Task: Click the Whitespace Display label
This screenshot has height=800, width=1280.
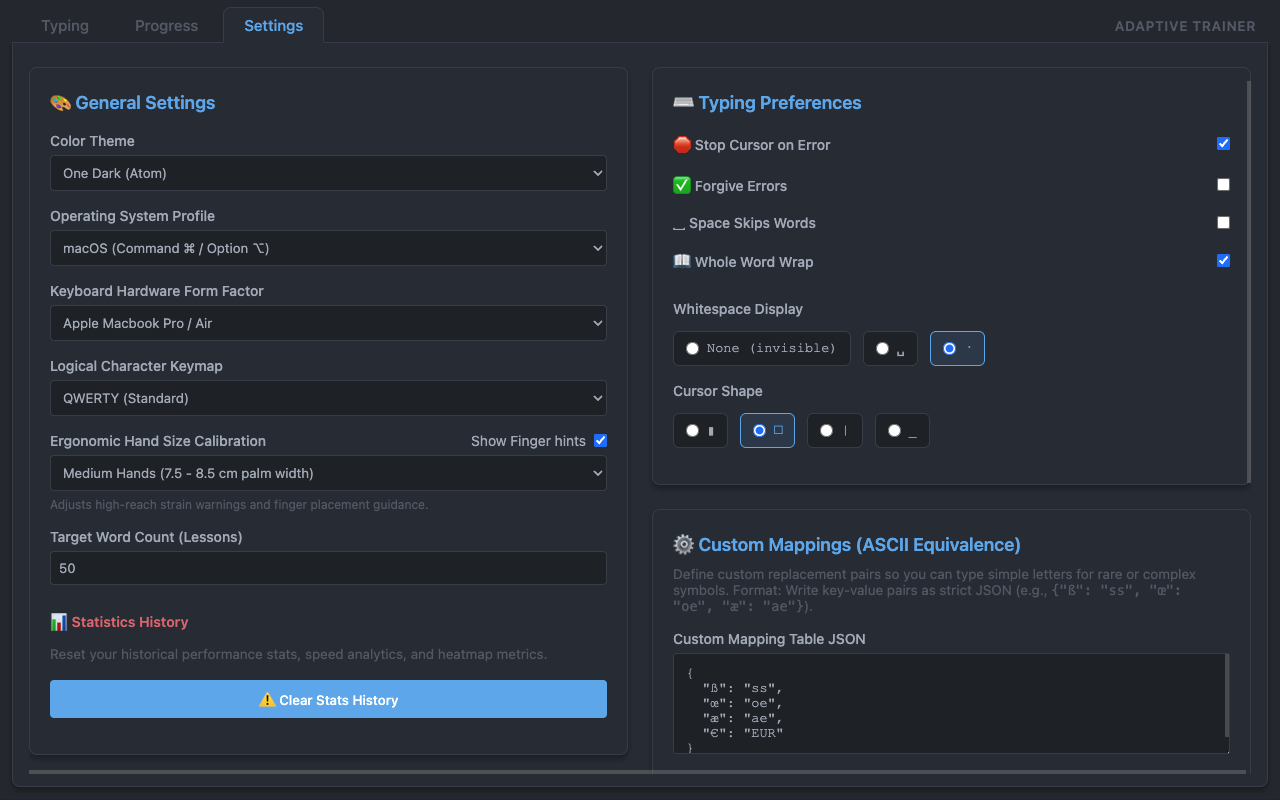Action: pyautogui.click(x=738, y=309)
